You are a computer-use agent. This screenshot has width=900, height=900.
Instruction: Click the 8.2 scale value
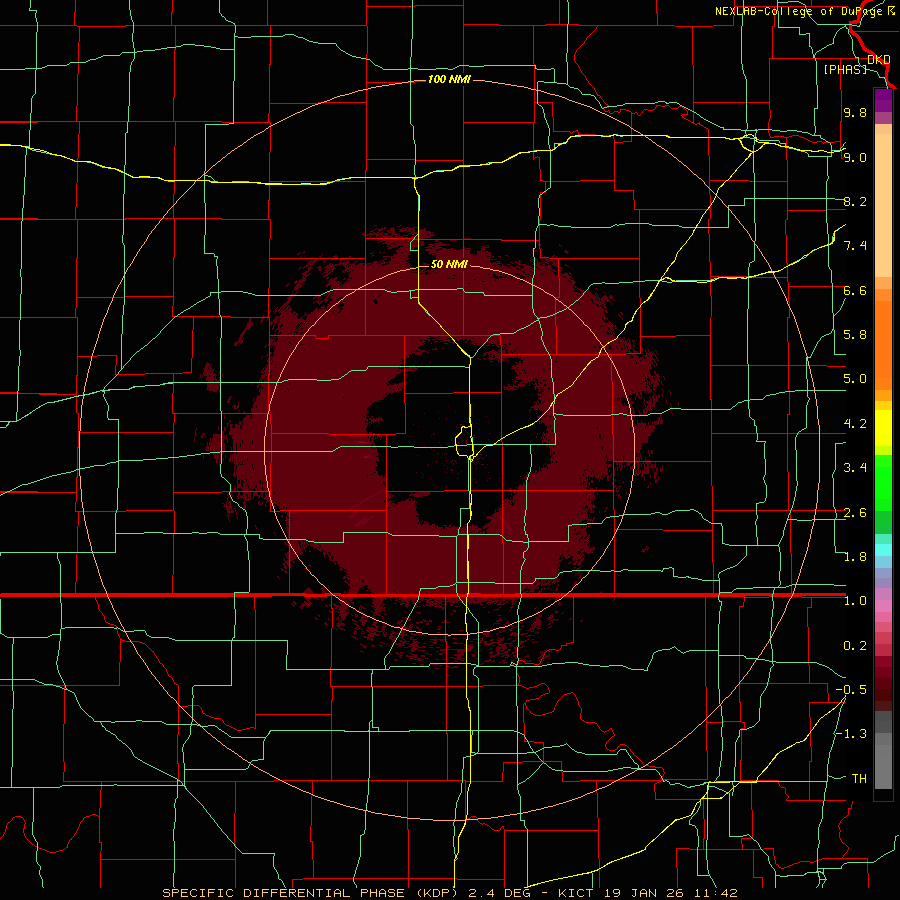point(855,201)
